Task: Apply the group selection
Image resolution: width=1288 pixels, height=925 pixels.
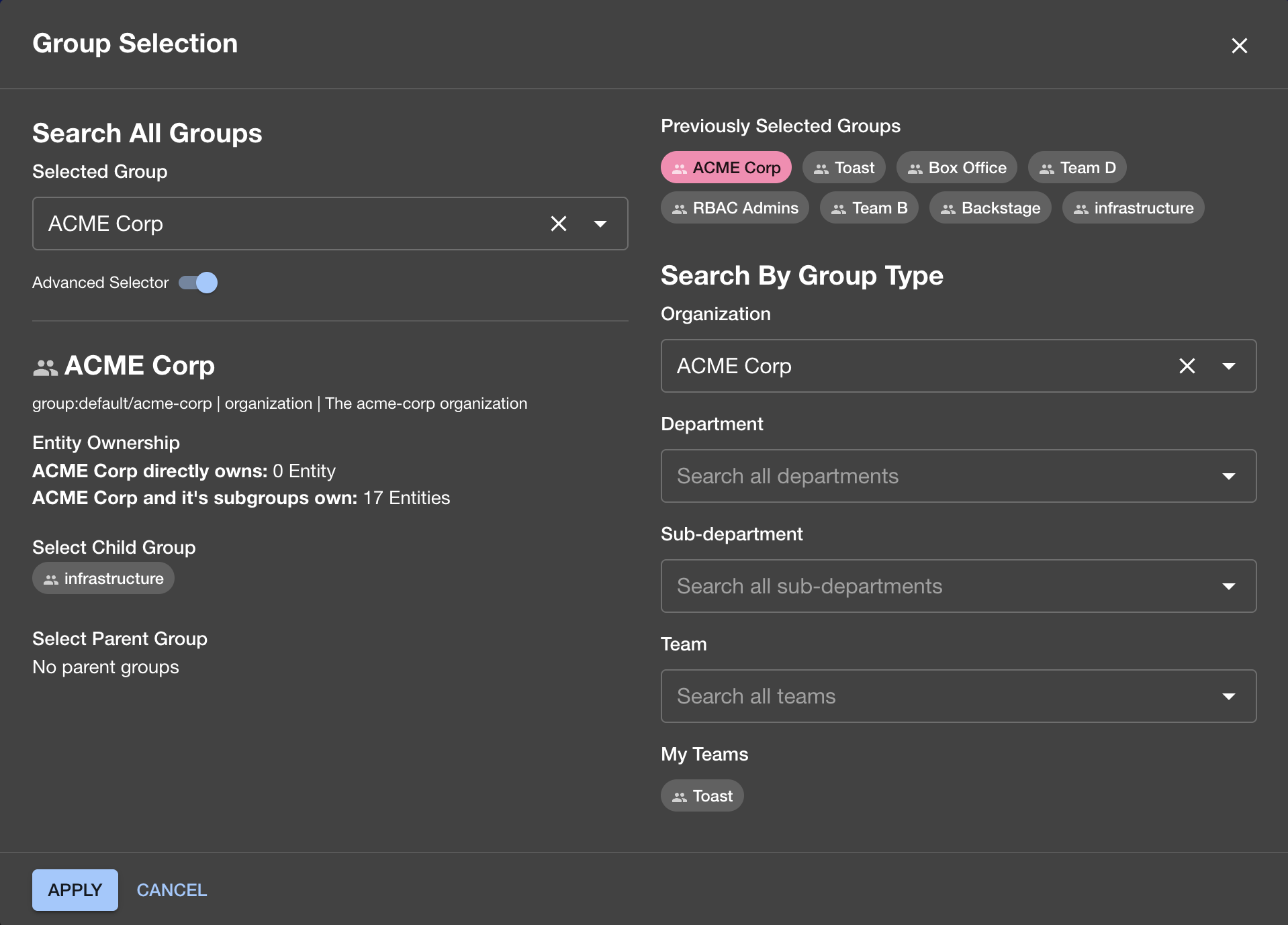Action: tap(75, 890)
